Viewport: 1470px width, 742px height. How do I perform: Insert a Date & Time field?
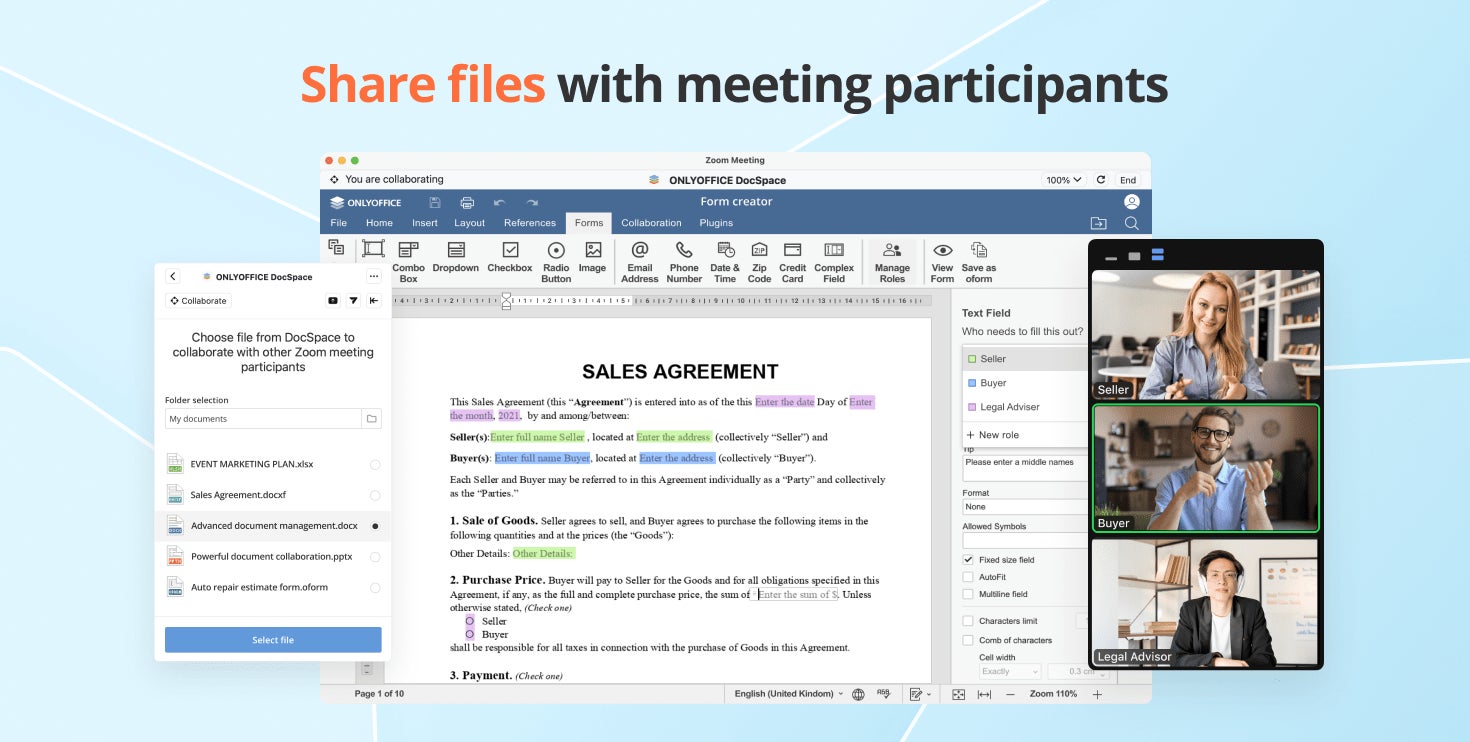[725, 262]
